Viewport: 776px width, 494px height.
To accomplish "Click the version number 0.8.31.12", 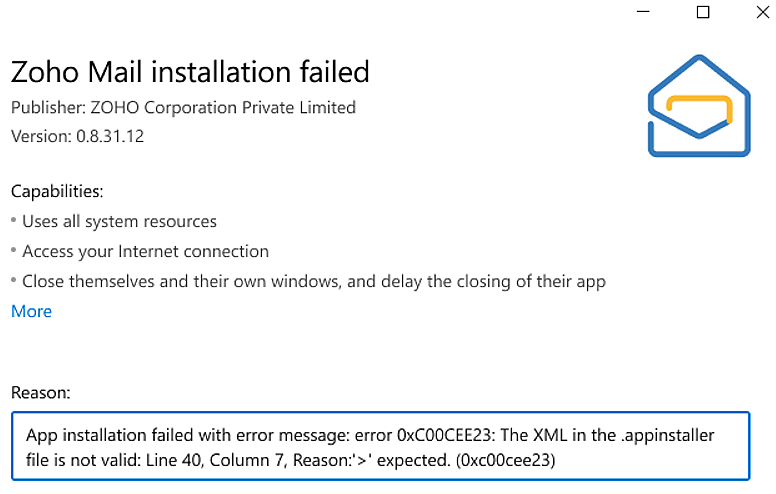I will pyautogui.click(x=110, y=136).
